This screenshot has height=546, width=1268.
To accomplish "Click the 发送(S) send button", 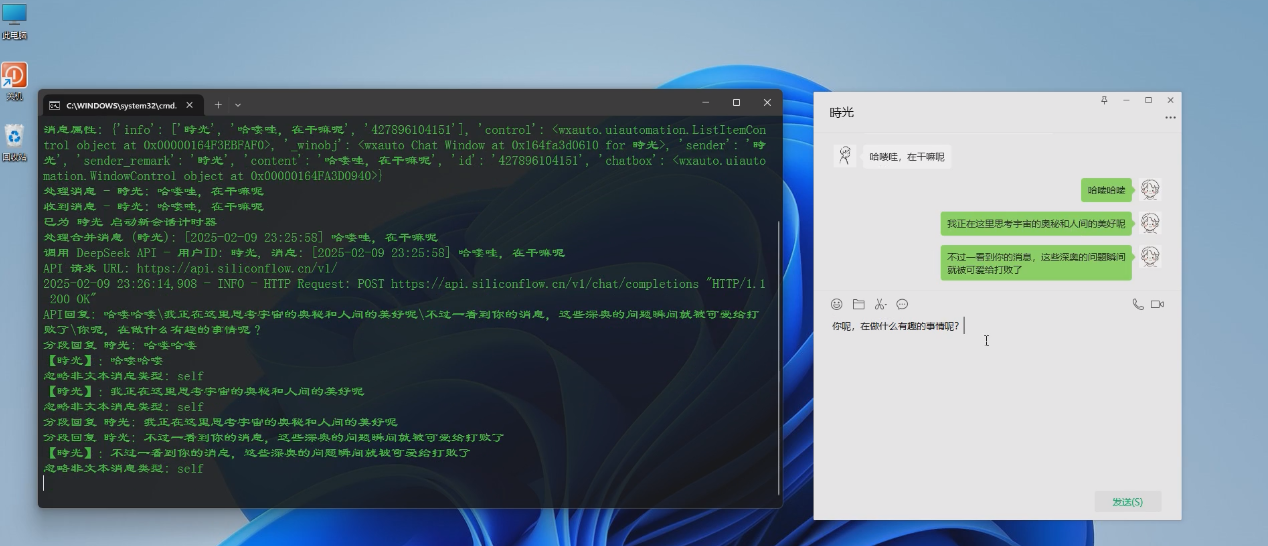I will [1128, 501].
